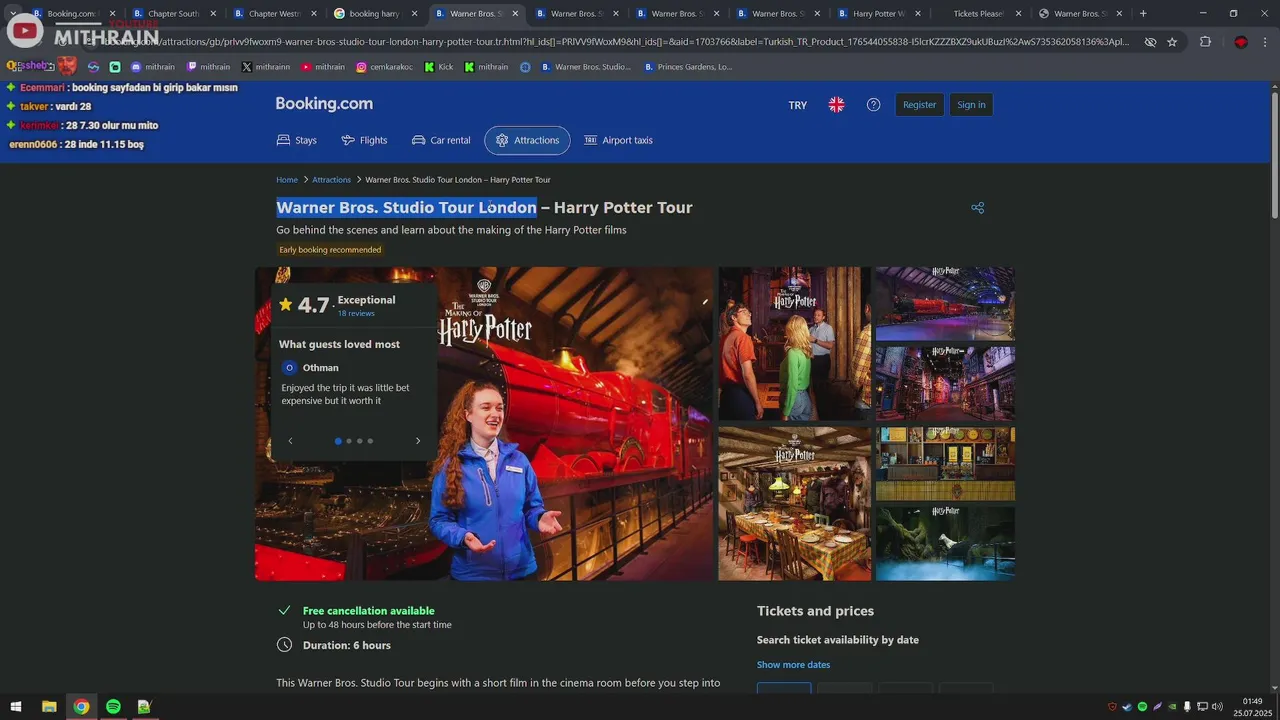Open the tab search arrow at far left
Screen dimensions: 1280x720
click(x=12, y=14)
